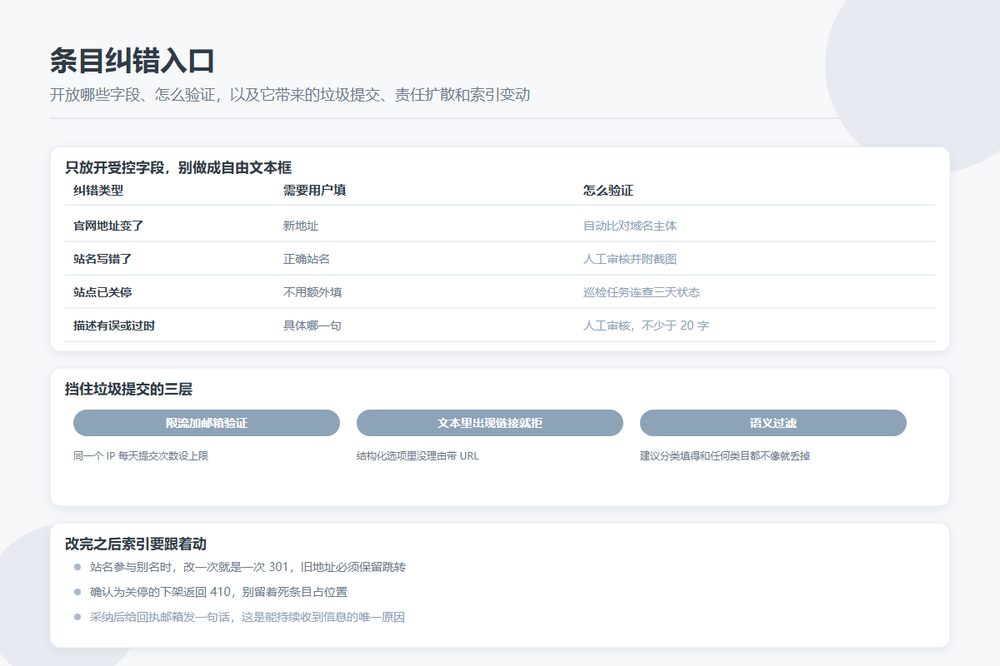The height and width of the screenshot is (666, 1000).
Task: Click the text 结构化选项里没理由带 URL
Action: tap(418, 455)
